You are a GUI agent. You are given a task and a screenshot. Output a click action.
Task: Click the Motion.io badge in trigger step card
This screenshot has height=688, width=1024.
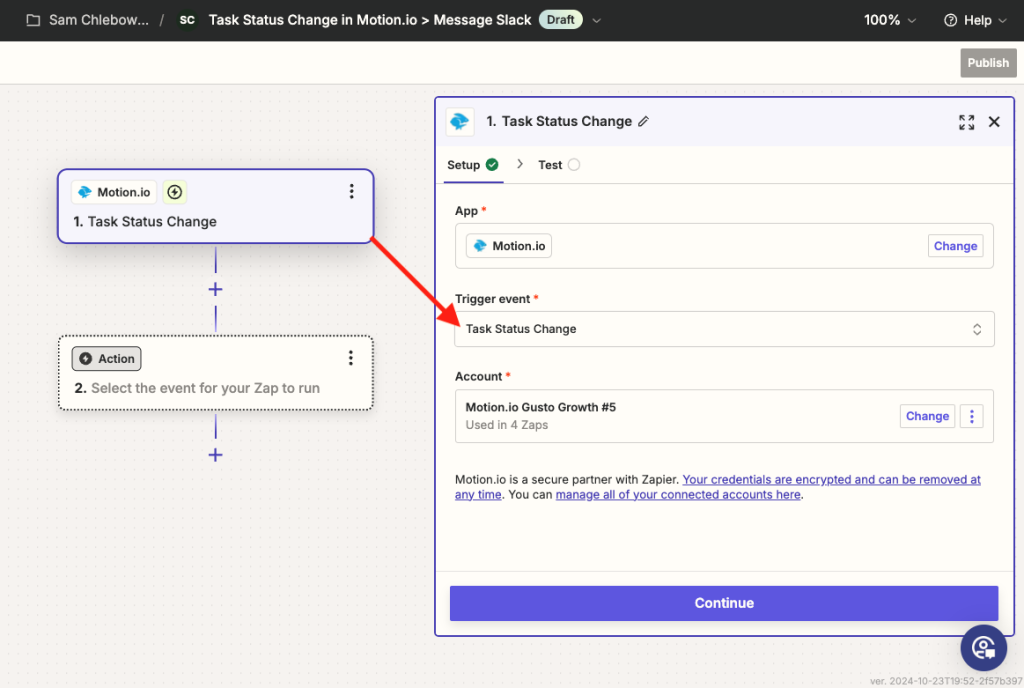(x=114, y=192)
